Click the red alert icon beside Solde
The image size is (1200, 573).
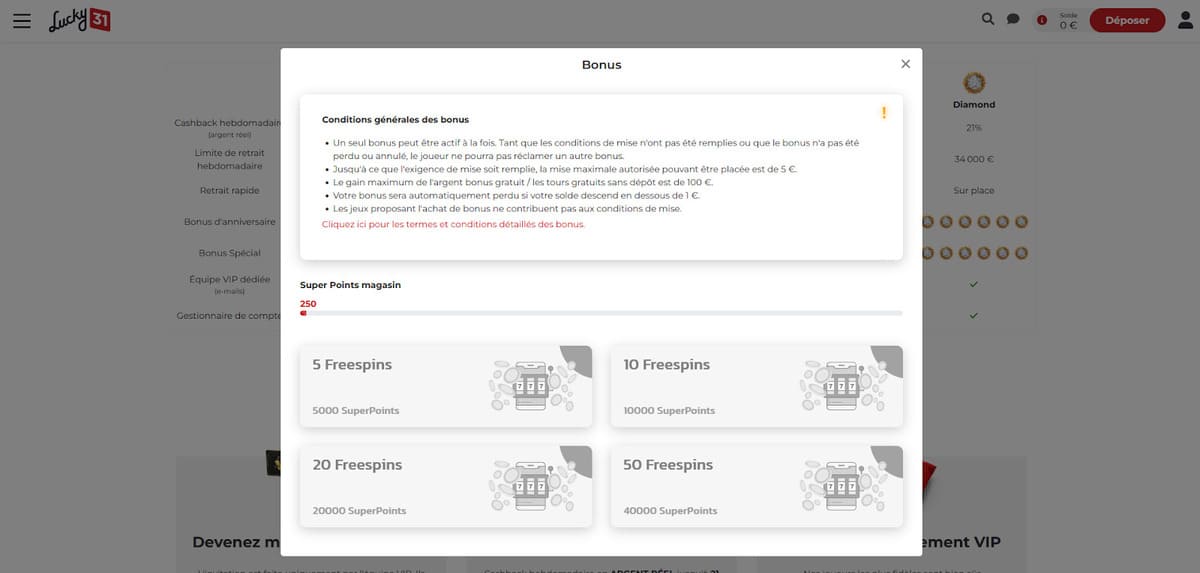(x=1042, y=20)
